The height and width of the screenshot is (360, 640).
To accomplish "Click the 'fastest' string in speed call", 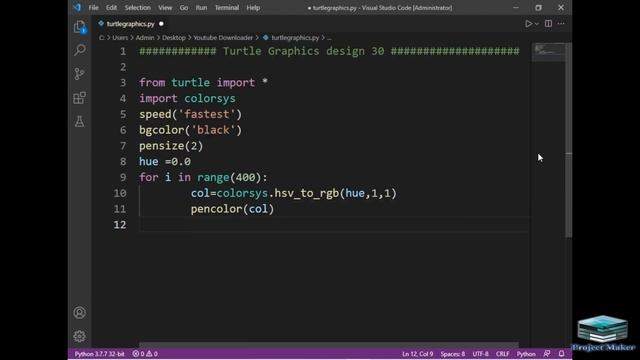I will tap(207, 114).
